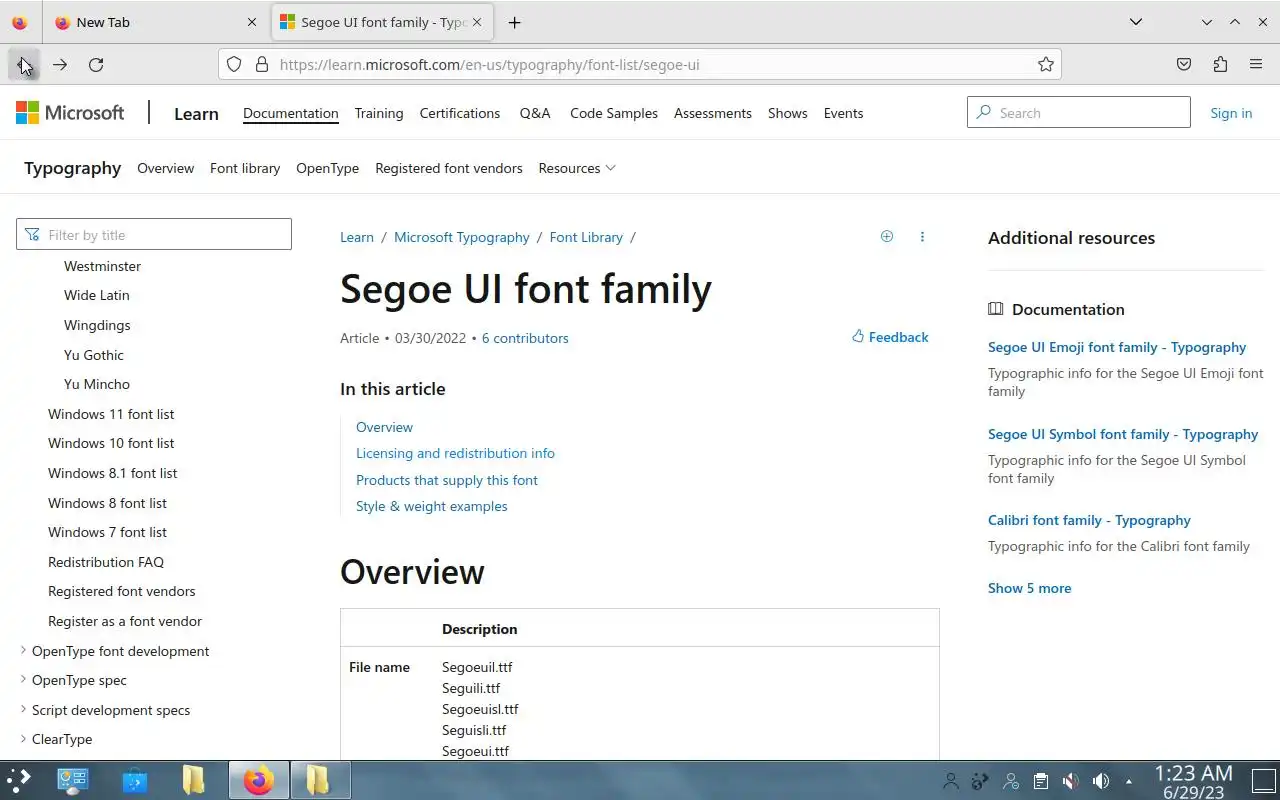This screenshot has height=800, width=1280.
Task: Open the tracking protection shield icon
Action: tap(234, 64)
